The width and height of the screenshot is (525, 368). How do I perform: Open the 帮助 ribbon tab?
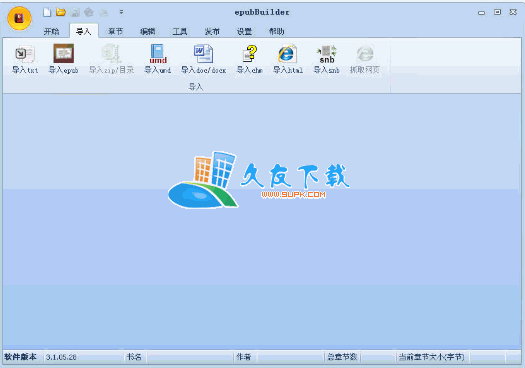point(277,31)
